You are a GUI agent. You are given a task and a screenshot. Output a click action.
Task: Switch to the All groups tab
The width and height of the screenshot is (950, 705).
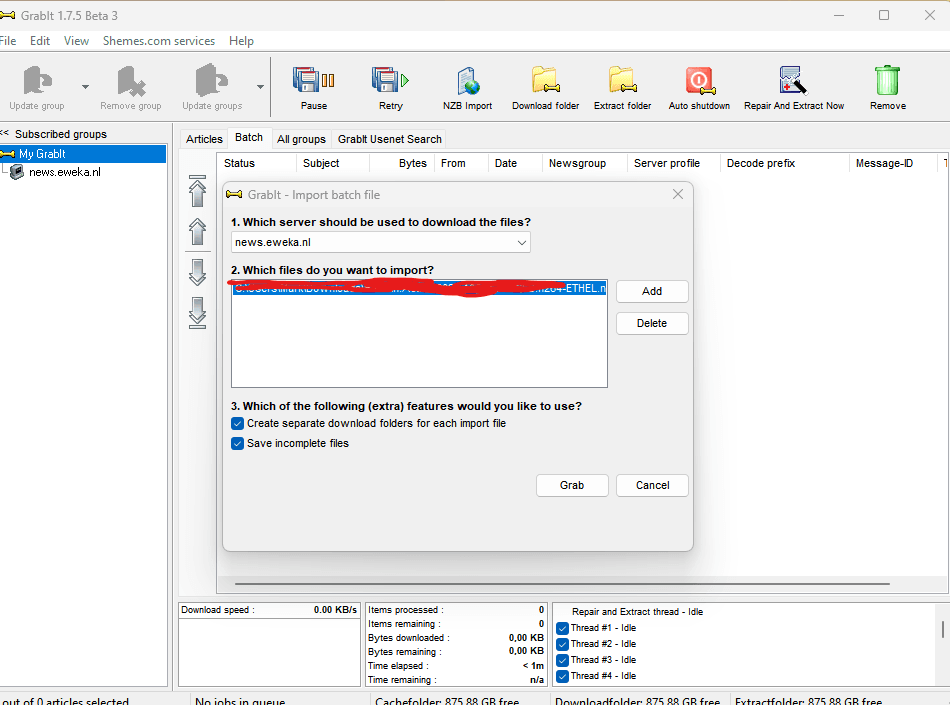pyautogui.click(x=301, y=139)
